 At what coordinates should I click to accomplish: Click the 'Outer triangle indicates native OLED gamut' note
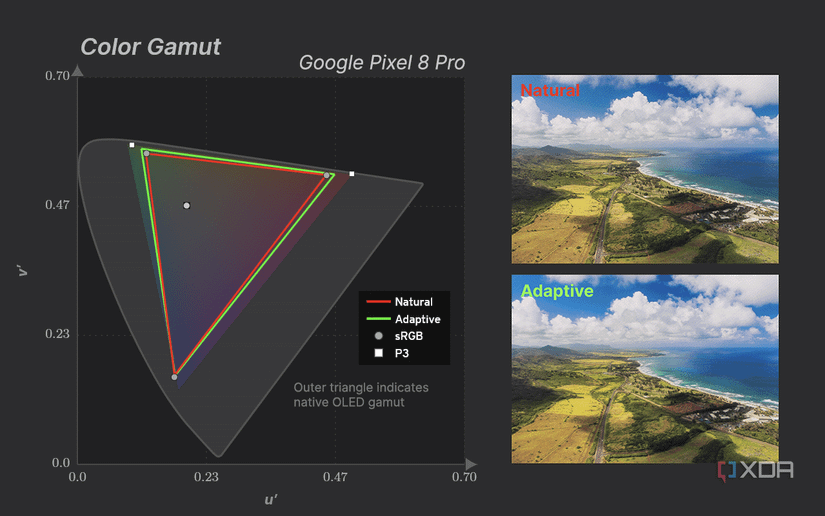361,395
